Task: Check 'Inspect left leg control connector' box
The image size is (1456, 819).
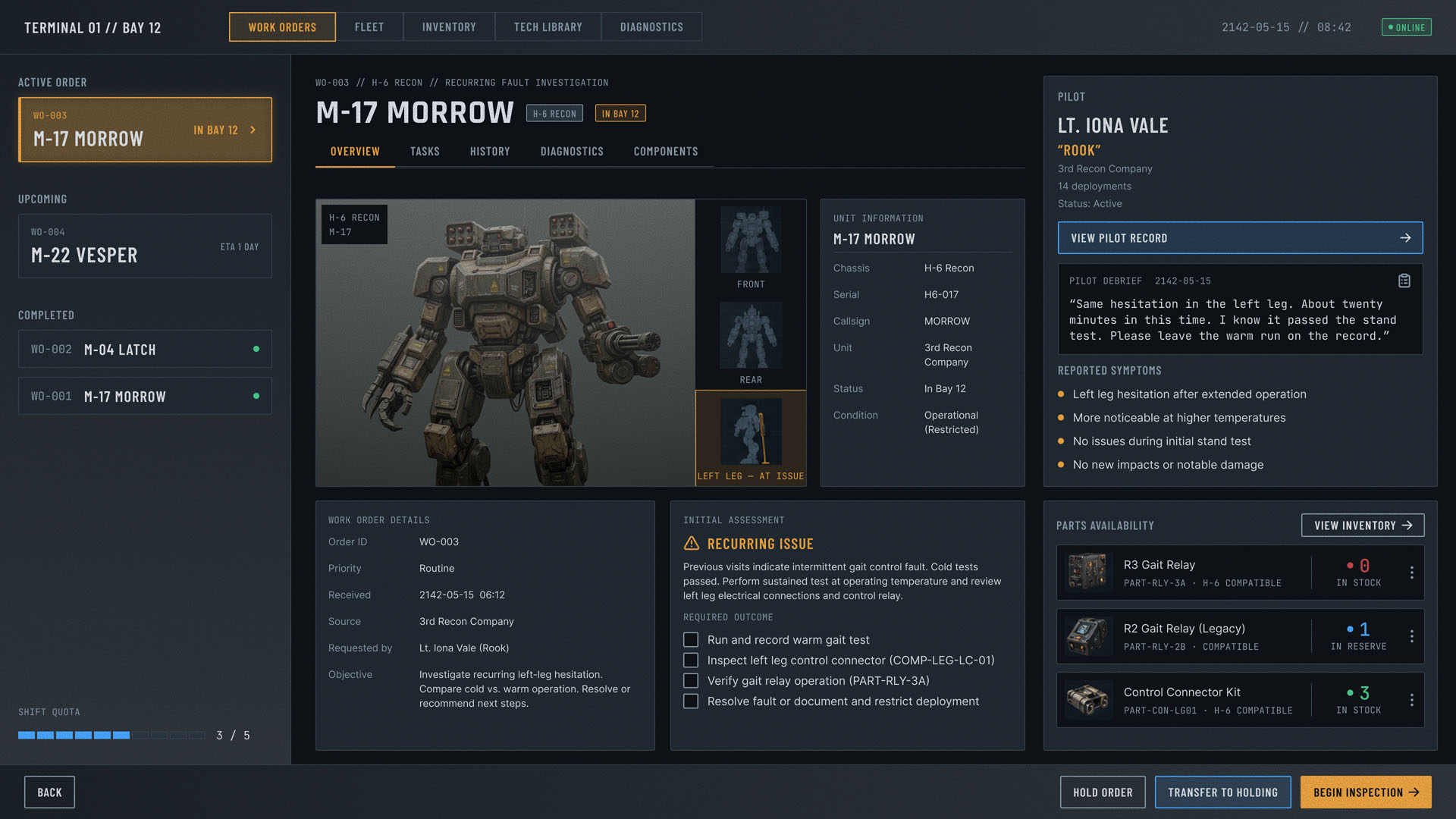Action: (691, 661)
